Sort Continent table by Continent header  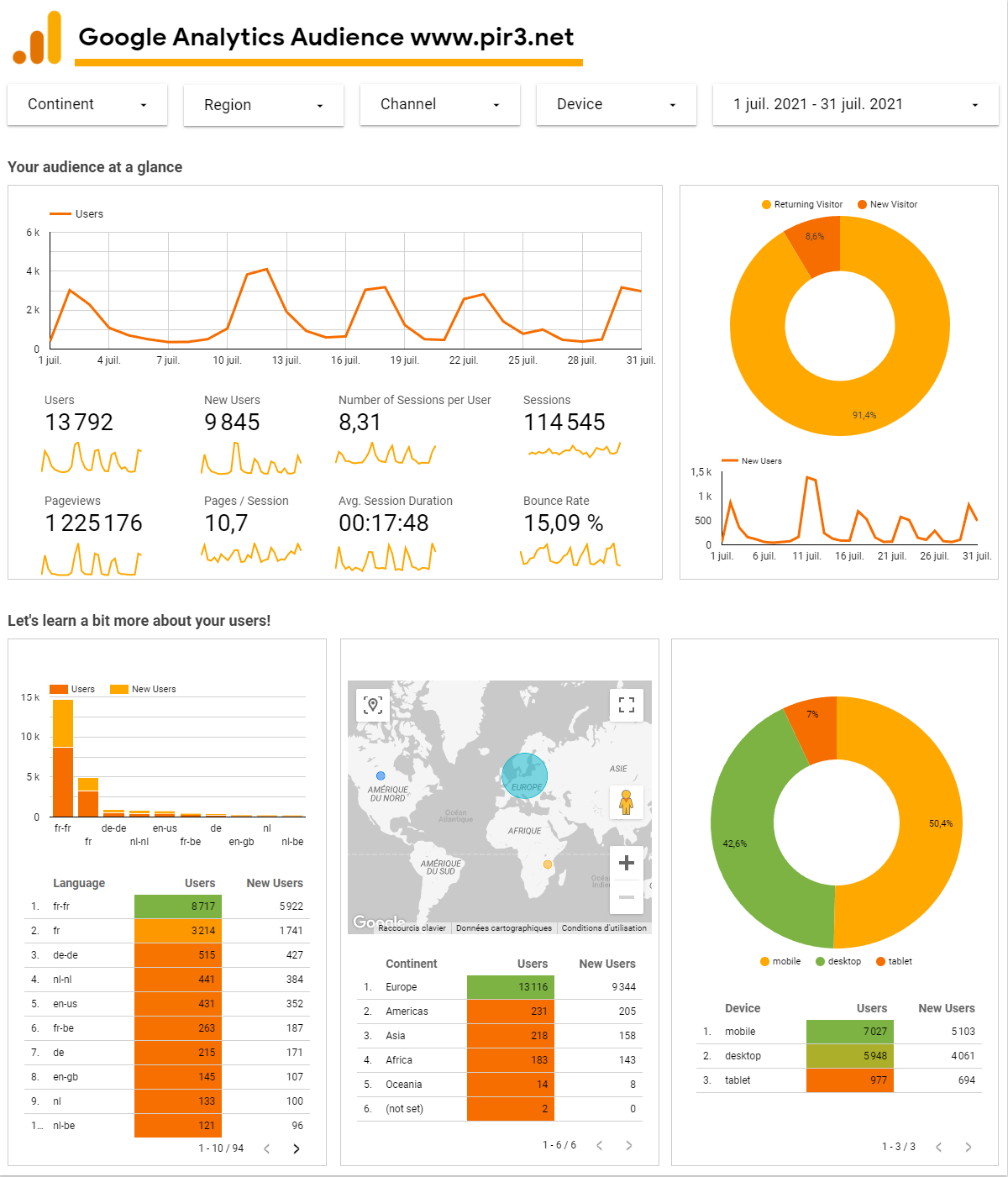coord(412,964)
